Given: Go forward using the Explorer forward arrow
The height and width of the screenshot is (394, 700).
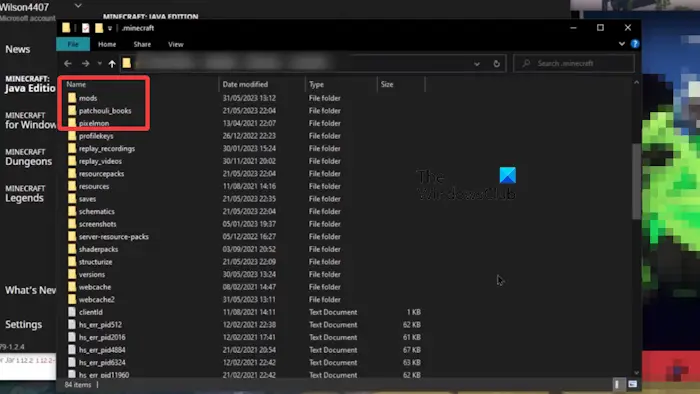Looking at the screenshot, I should pyautogui.click(x=85, y=63).
